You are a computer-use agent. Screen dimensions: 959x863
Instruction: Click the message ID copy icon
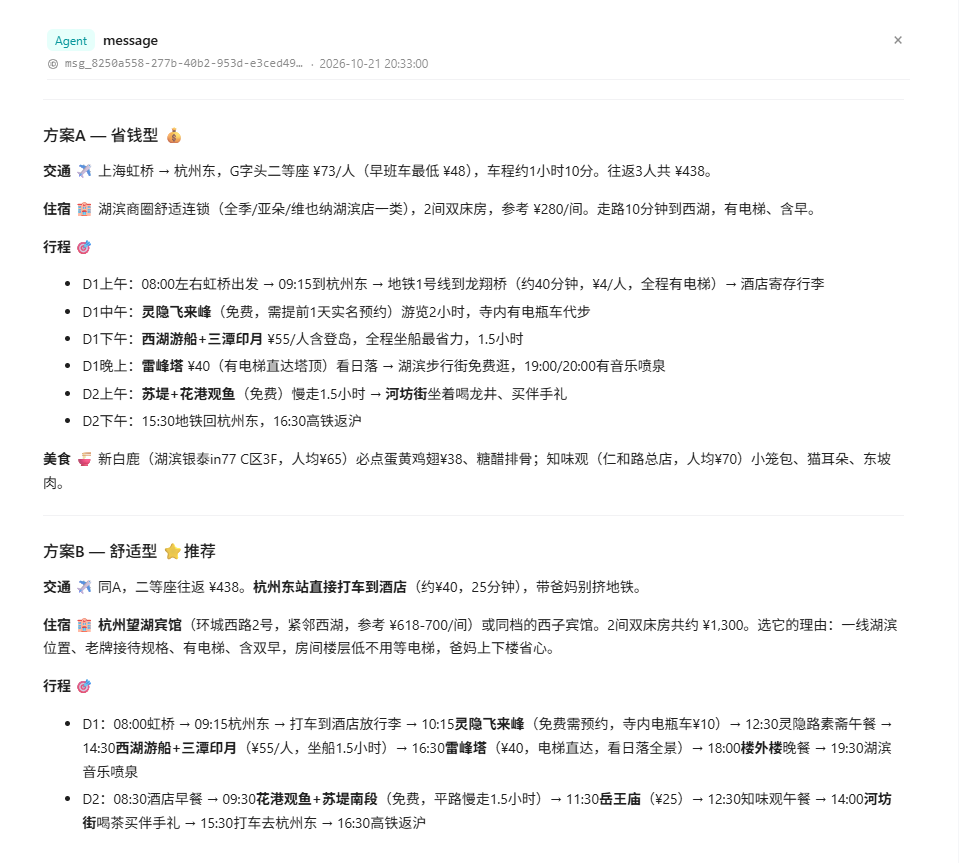[53, 64]
